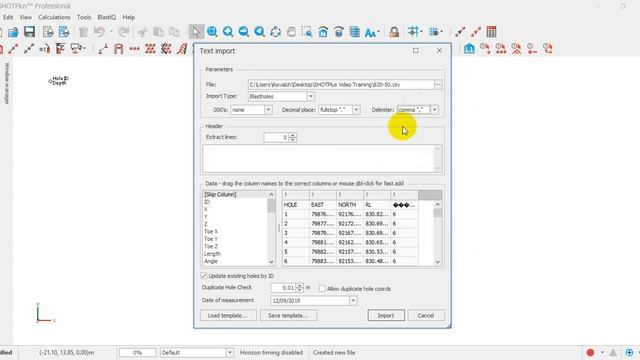Click the data table vertical scrollbar
This screenshot has width=640, height=360.
(438, 233)
